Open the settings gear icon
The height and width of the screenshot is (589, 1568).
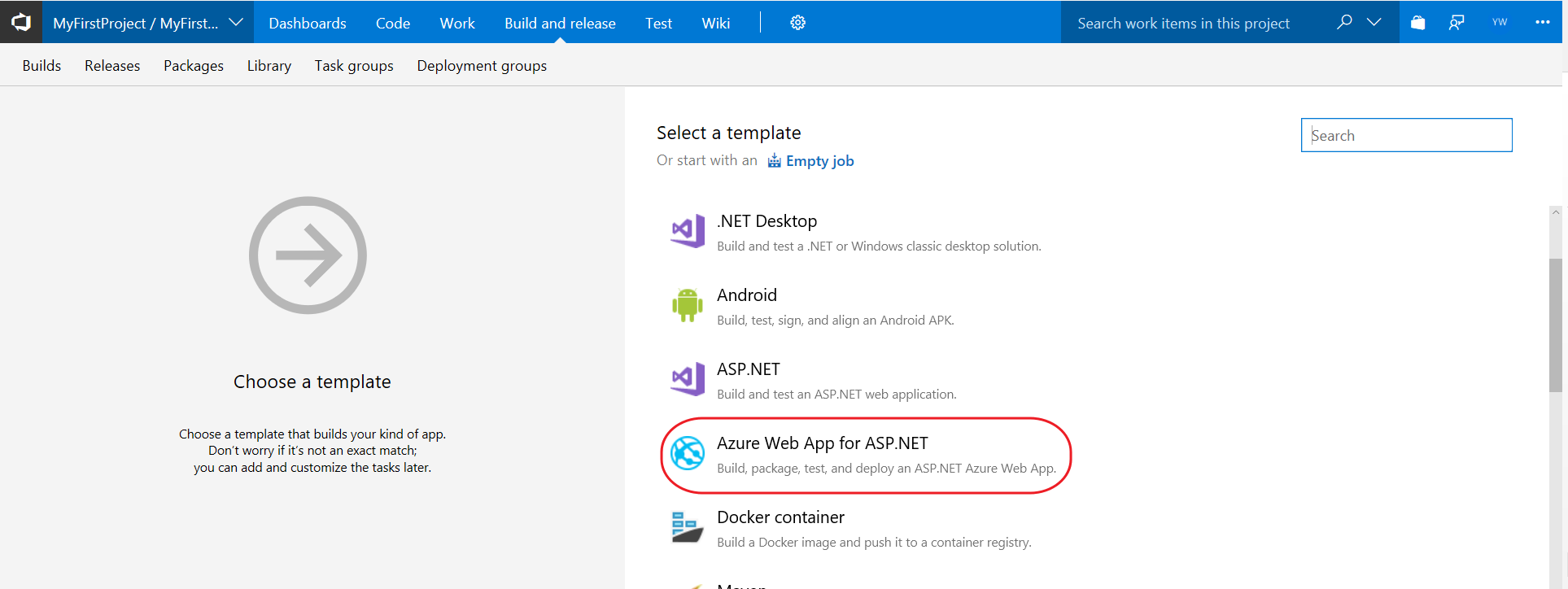797,23
